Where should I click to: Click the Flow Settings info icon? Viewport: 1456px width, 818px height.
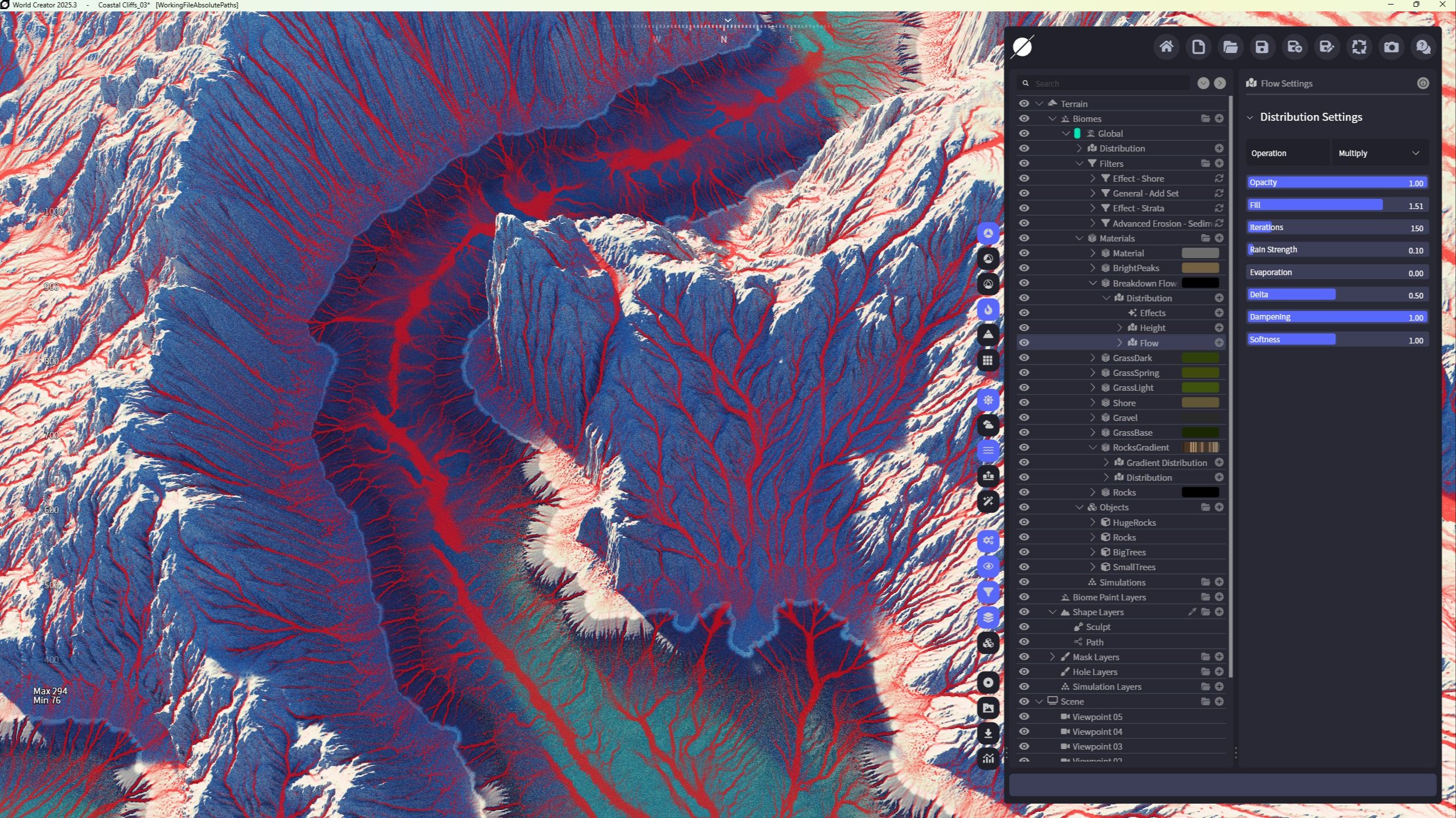1422,84
